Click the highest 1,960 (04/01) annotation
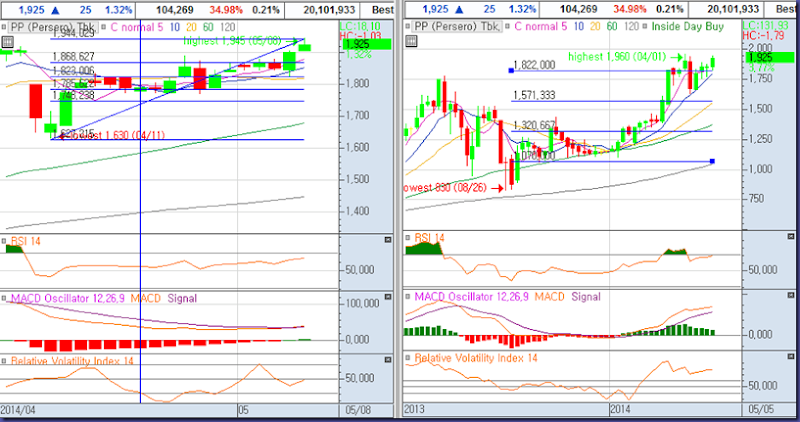This screenshot has width=800, height=422. tap(618, 57)
